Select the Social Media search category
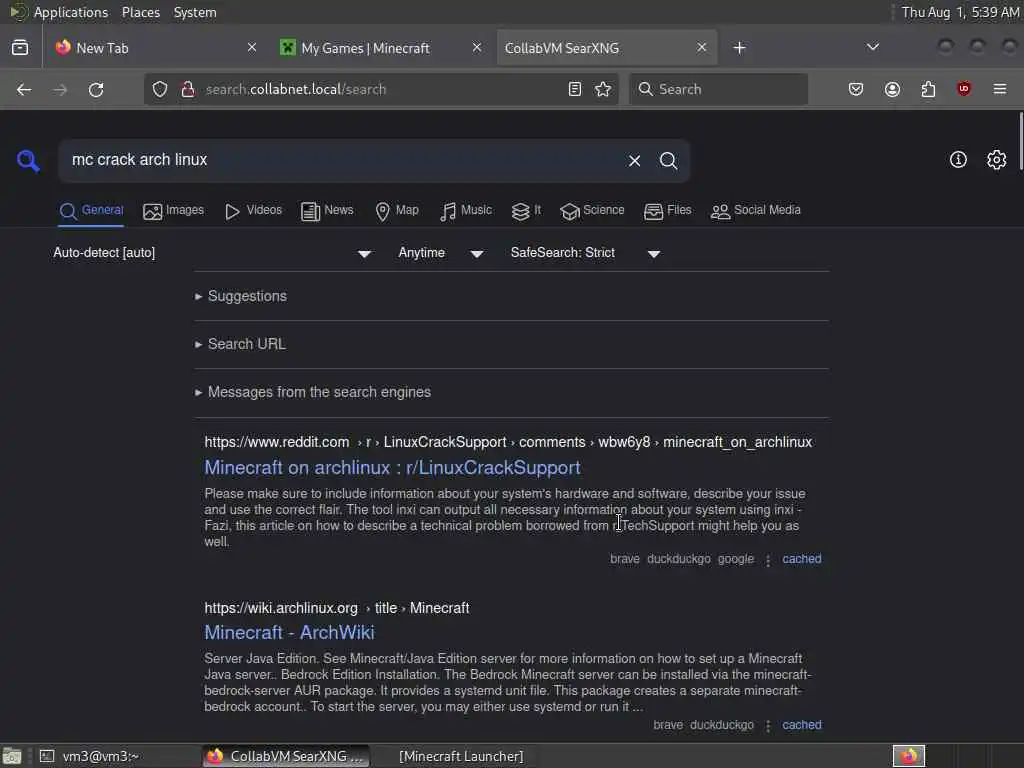 click(x=755, y=210)
